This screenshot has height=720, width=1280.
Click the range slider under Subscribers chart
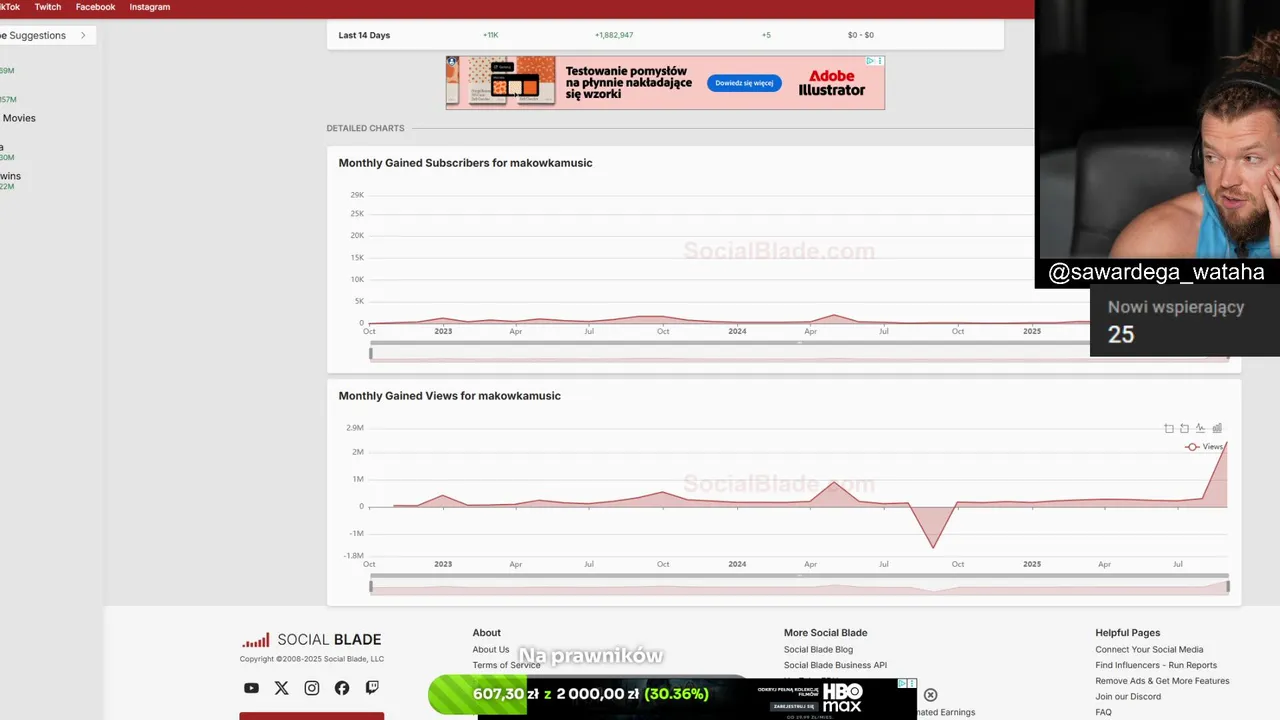pyautogui.click(x=799, y=353)
